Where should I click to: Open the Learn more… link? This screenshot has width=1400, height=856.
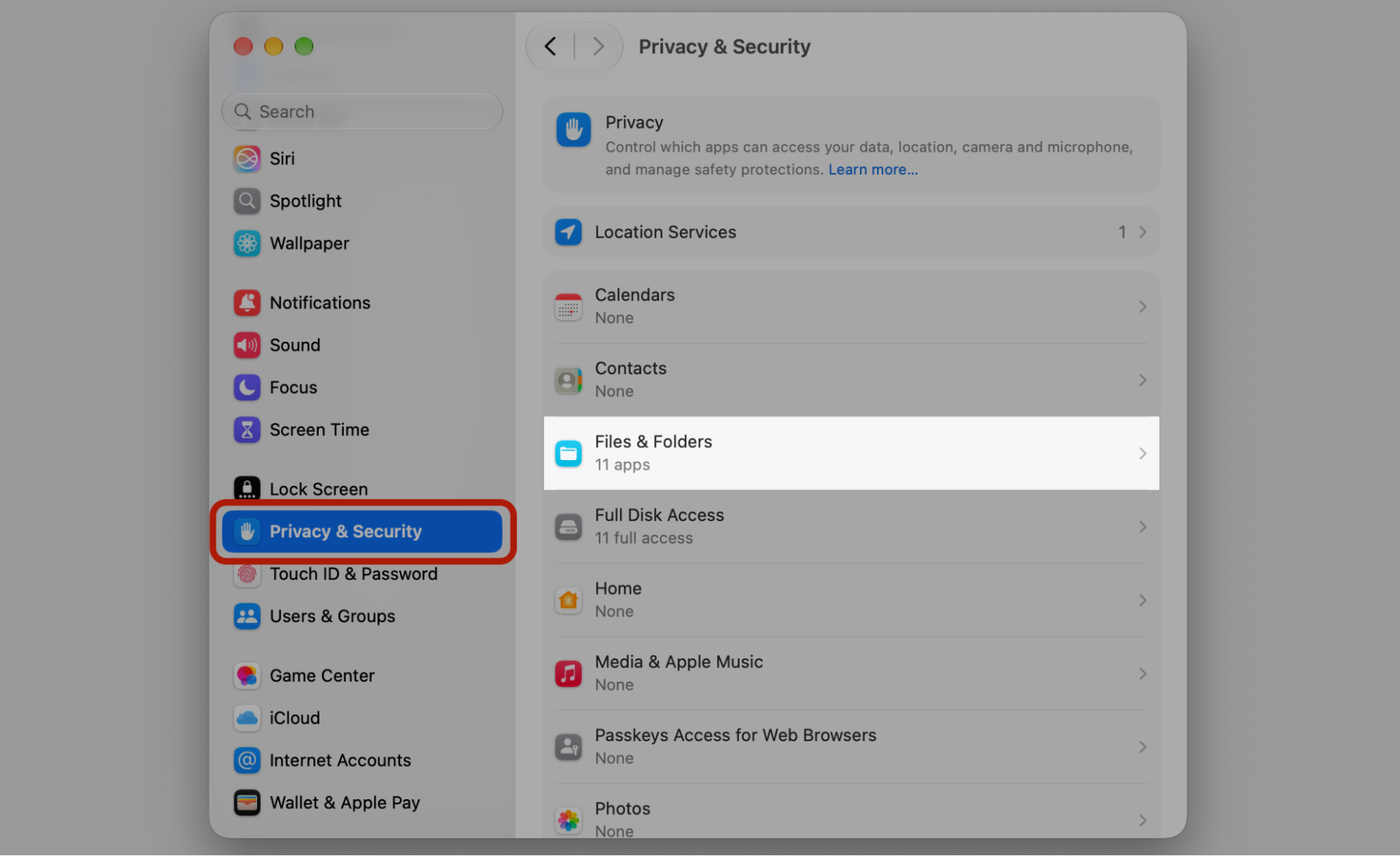tap(873, 170)
